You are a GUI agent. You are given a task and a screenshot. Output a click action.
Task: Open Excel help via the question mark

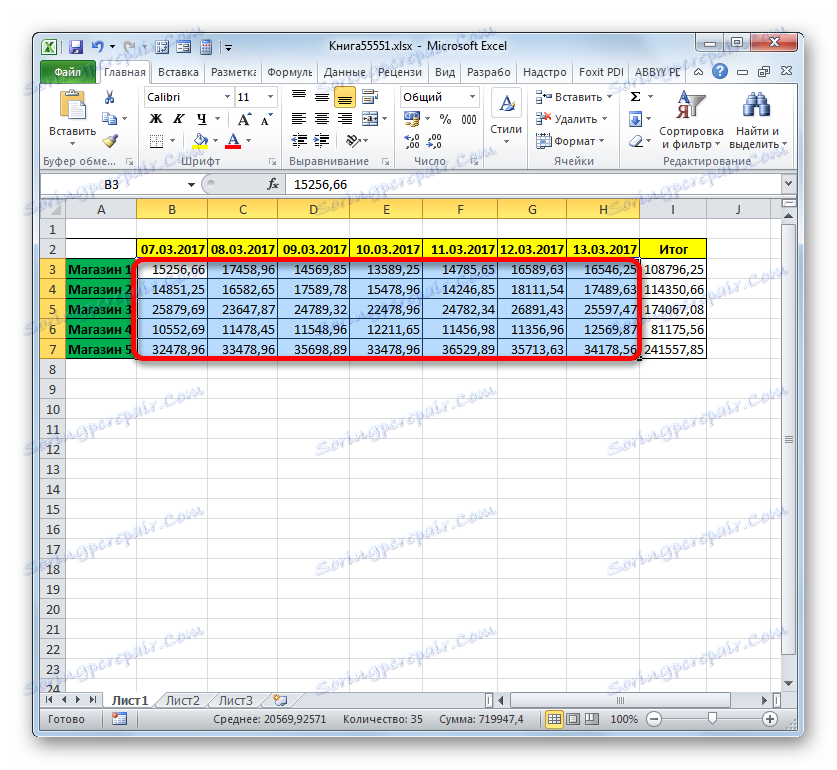pos(720,72)
